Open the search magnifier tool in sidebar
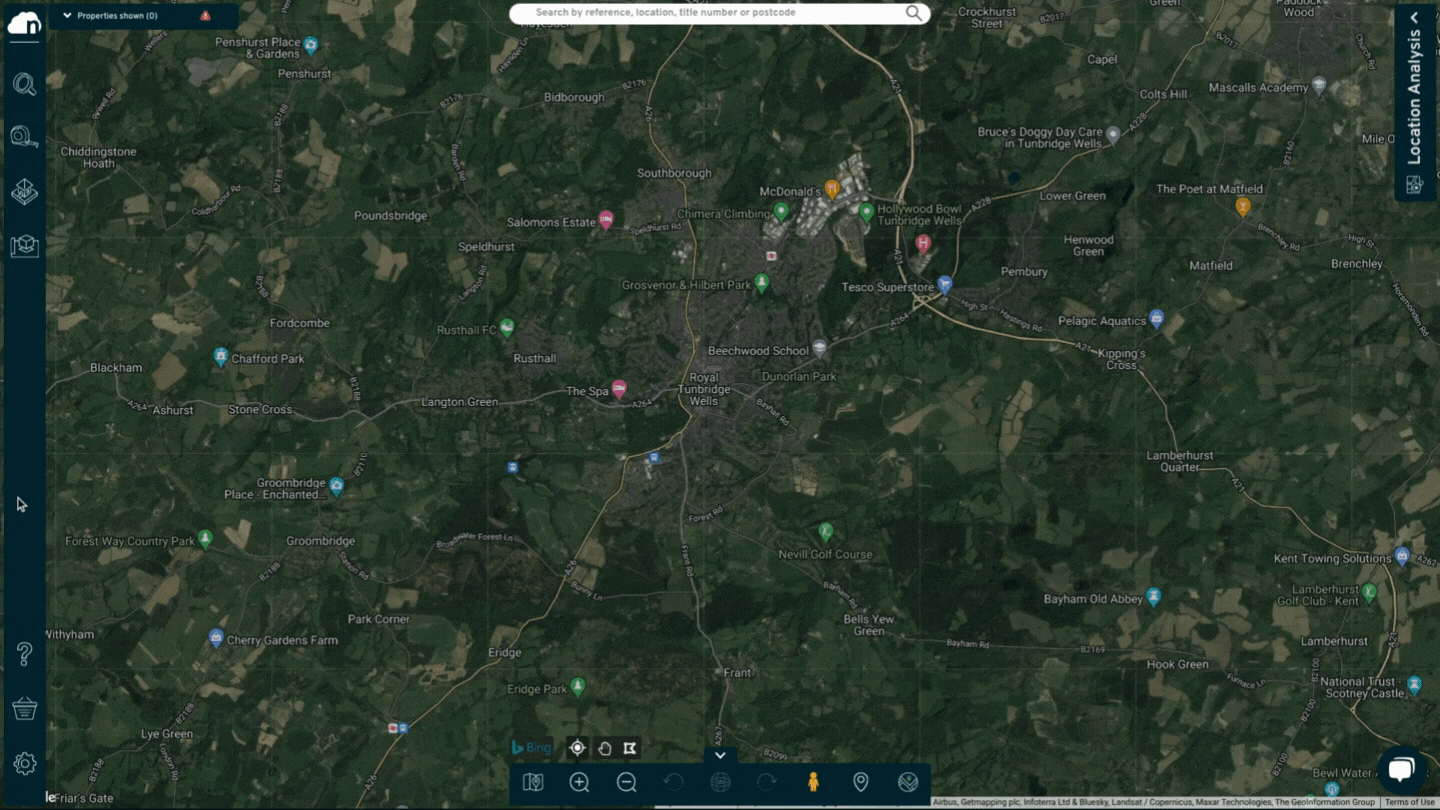This screenshot has height=810, width=1440. tap(24, 84)
